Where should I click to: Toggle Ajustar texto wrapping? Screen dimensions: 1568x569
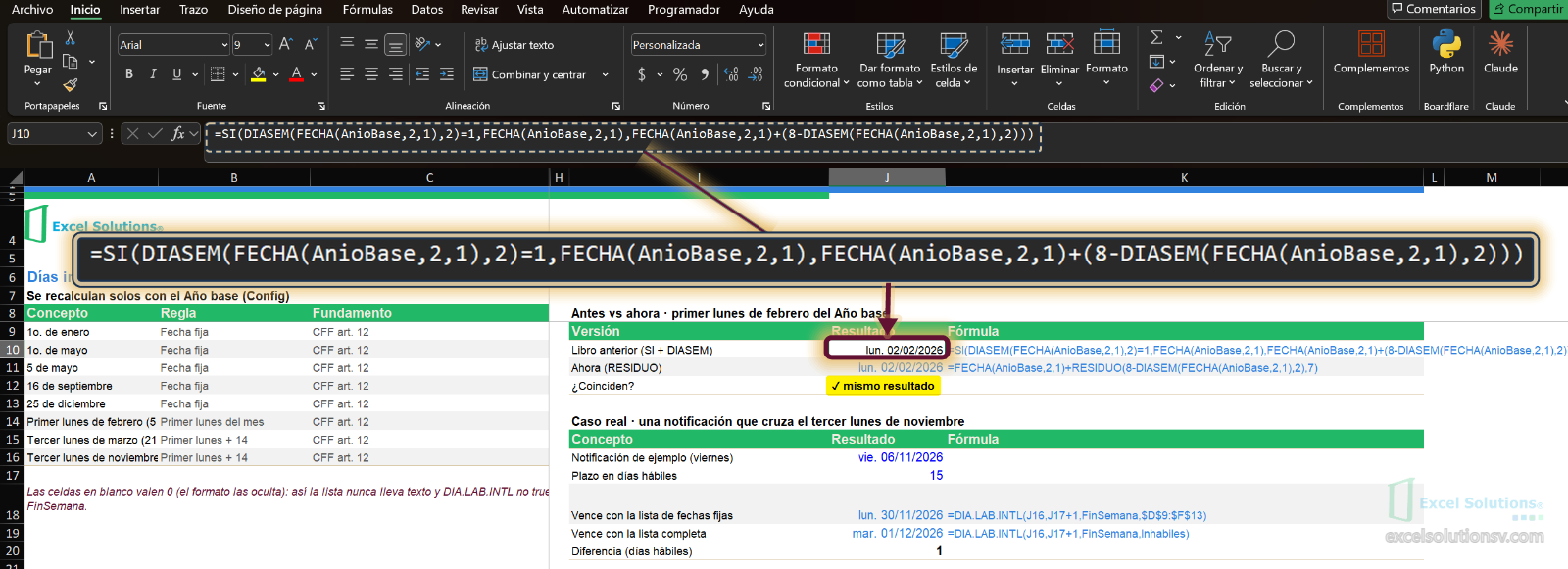click(x=514, y=45)
